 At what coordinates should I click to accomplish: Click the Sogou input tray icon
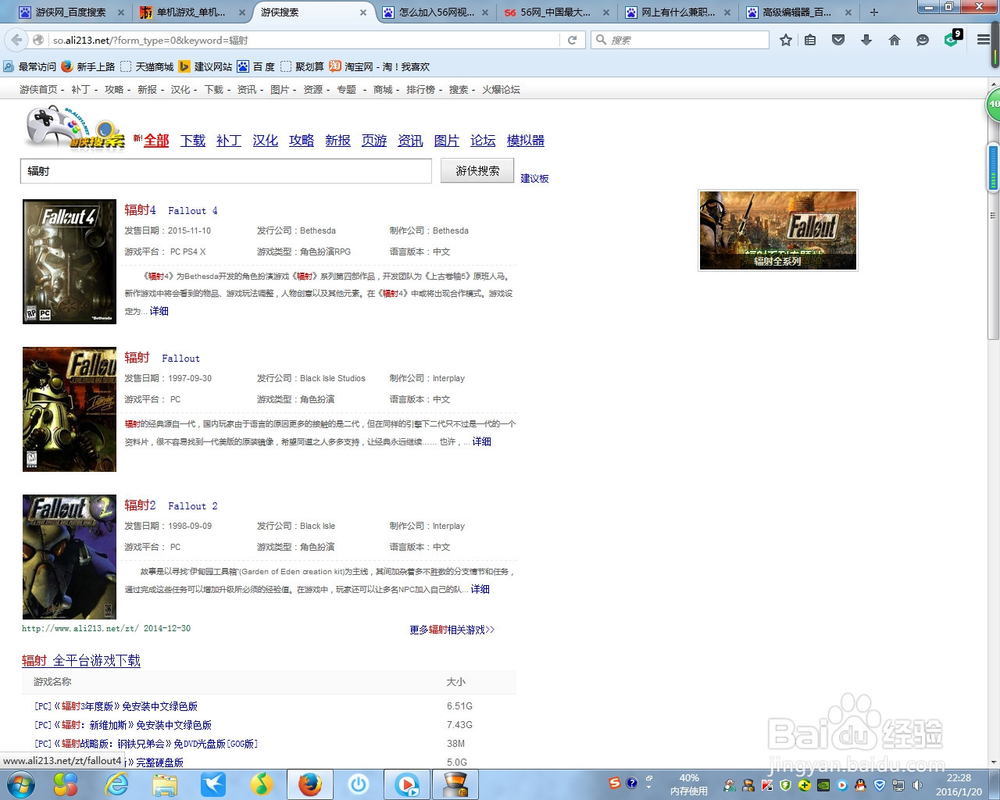click(614, 783)
